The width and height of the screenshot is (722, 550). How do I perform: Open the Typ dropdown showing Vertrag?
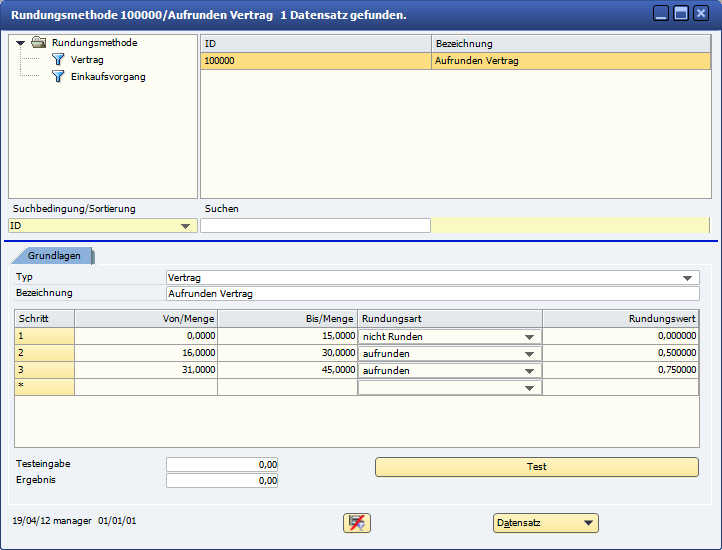(x=687, y=278)
